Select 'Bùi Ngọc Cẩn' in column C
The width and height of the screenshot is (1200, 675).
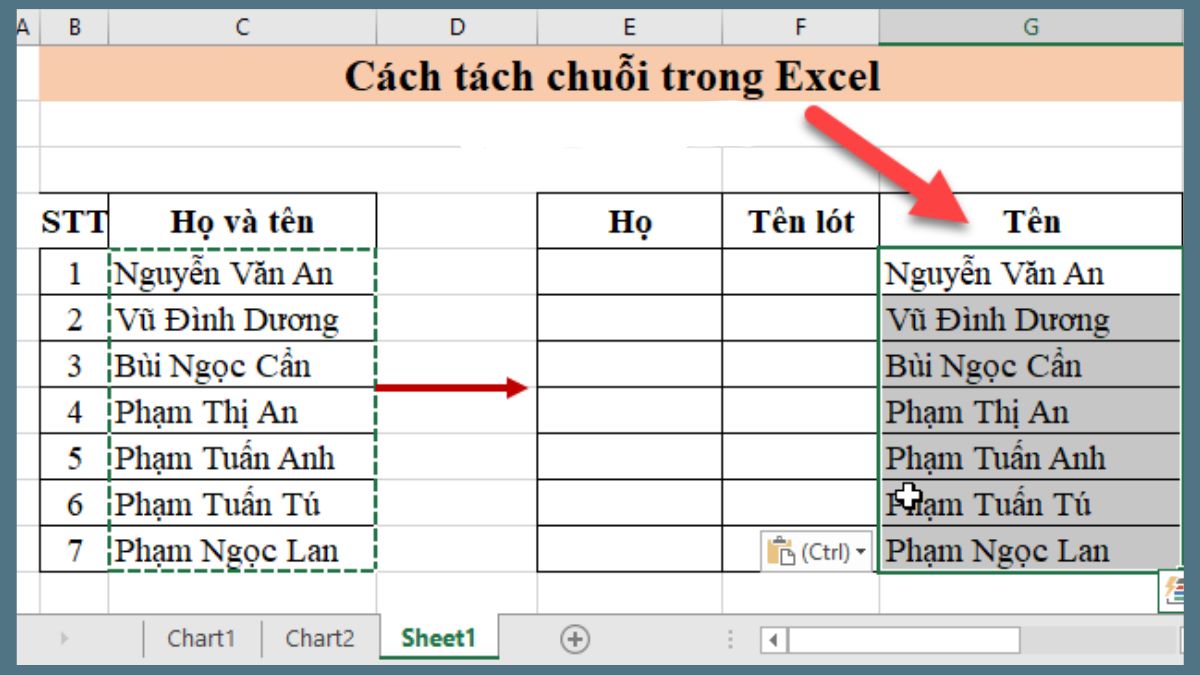coord(243,365)
